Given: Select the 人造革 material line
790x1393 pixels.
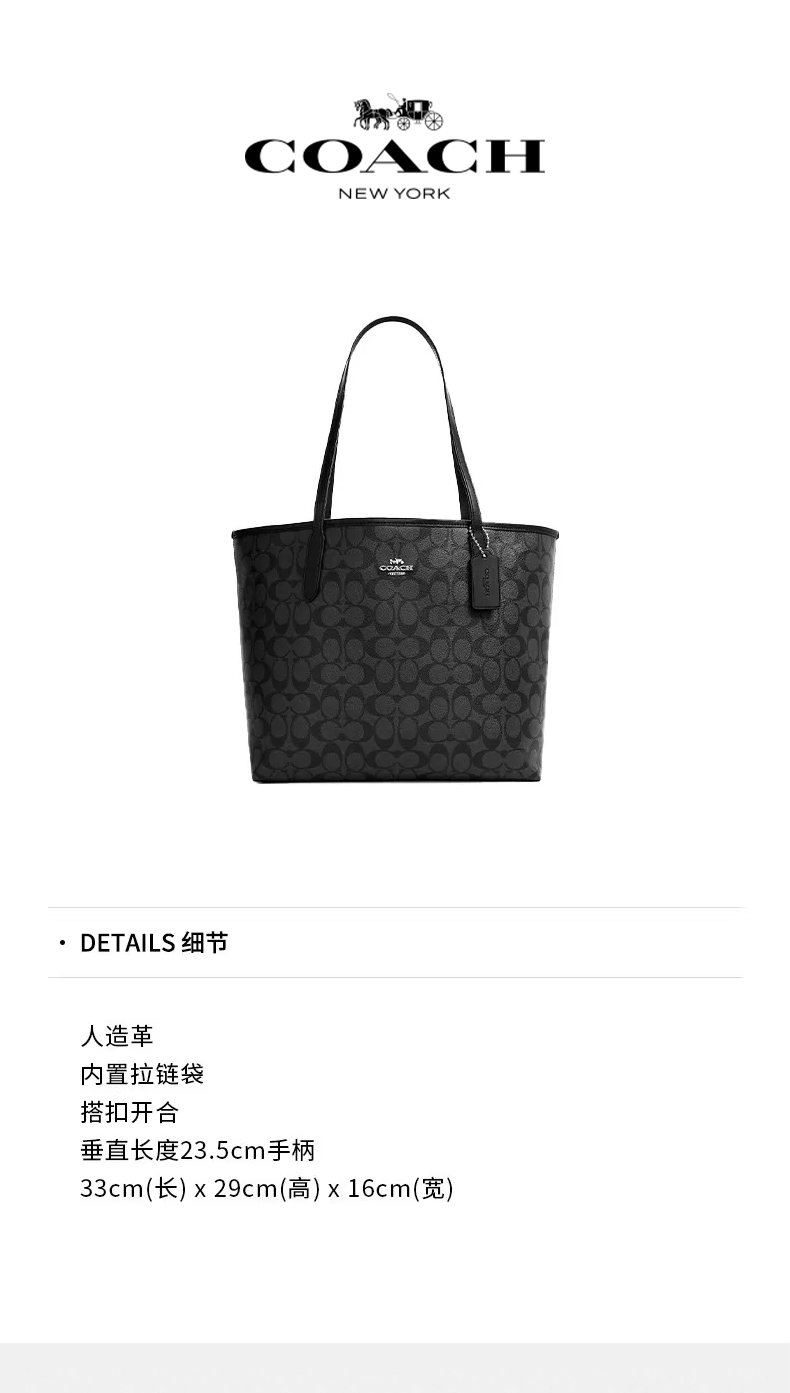Looking at the screenshot, I should pos(117,1036).
